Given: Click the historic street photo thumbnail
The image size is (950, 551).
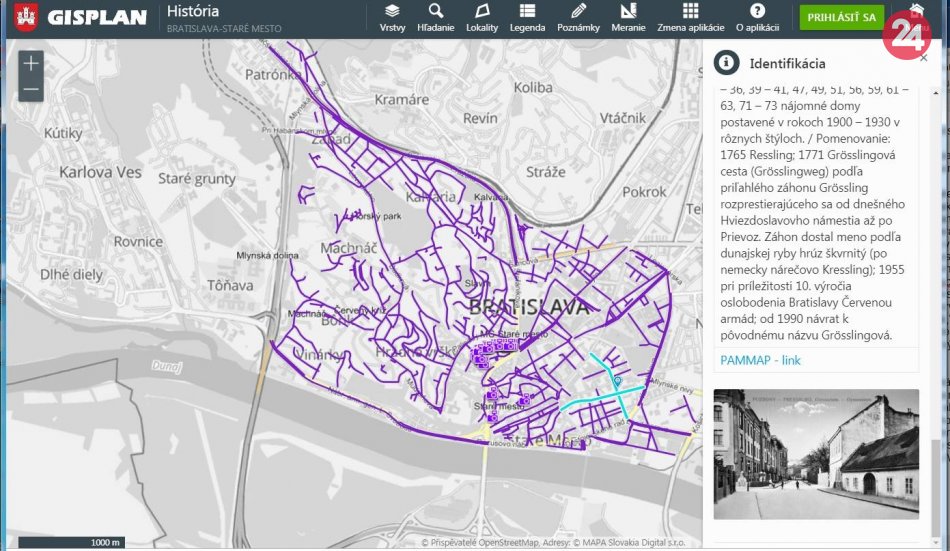Looking at the screenshot, I should tap(816, 454).
